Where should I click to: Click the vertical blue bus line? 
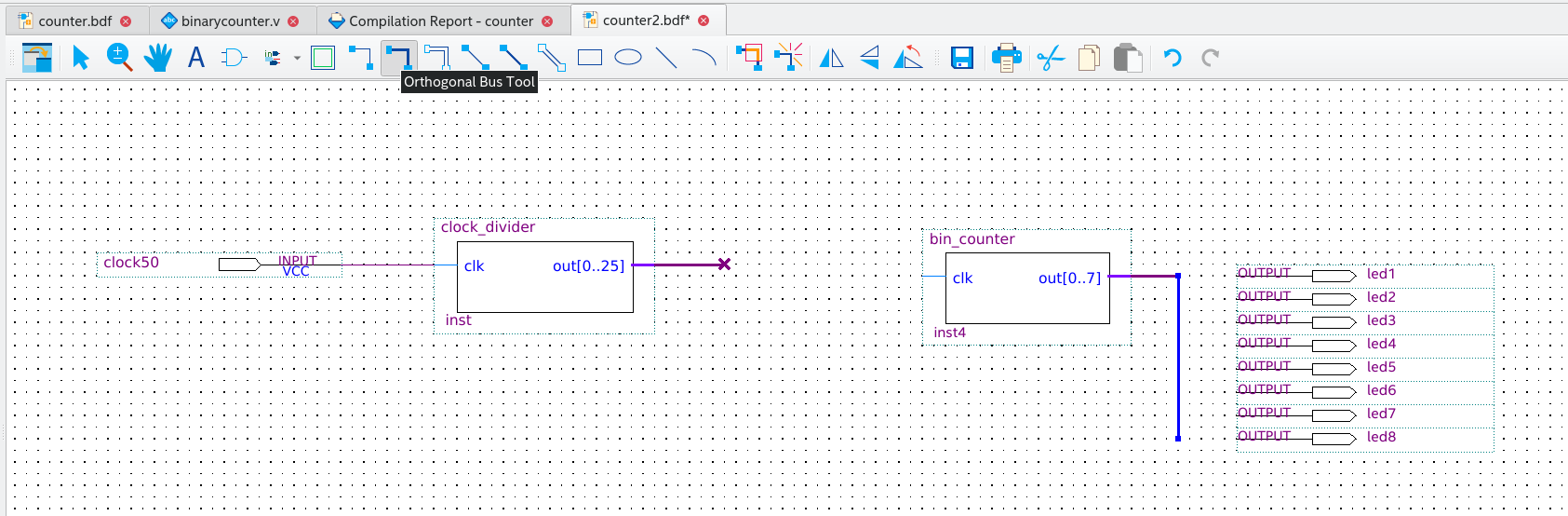pyautogui.click(x=1178, y=357)
